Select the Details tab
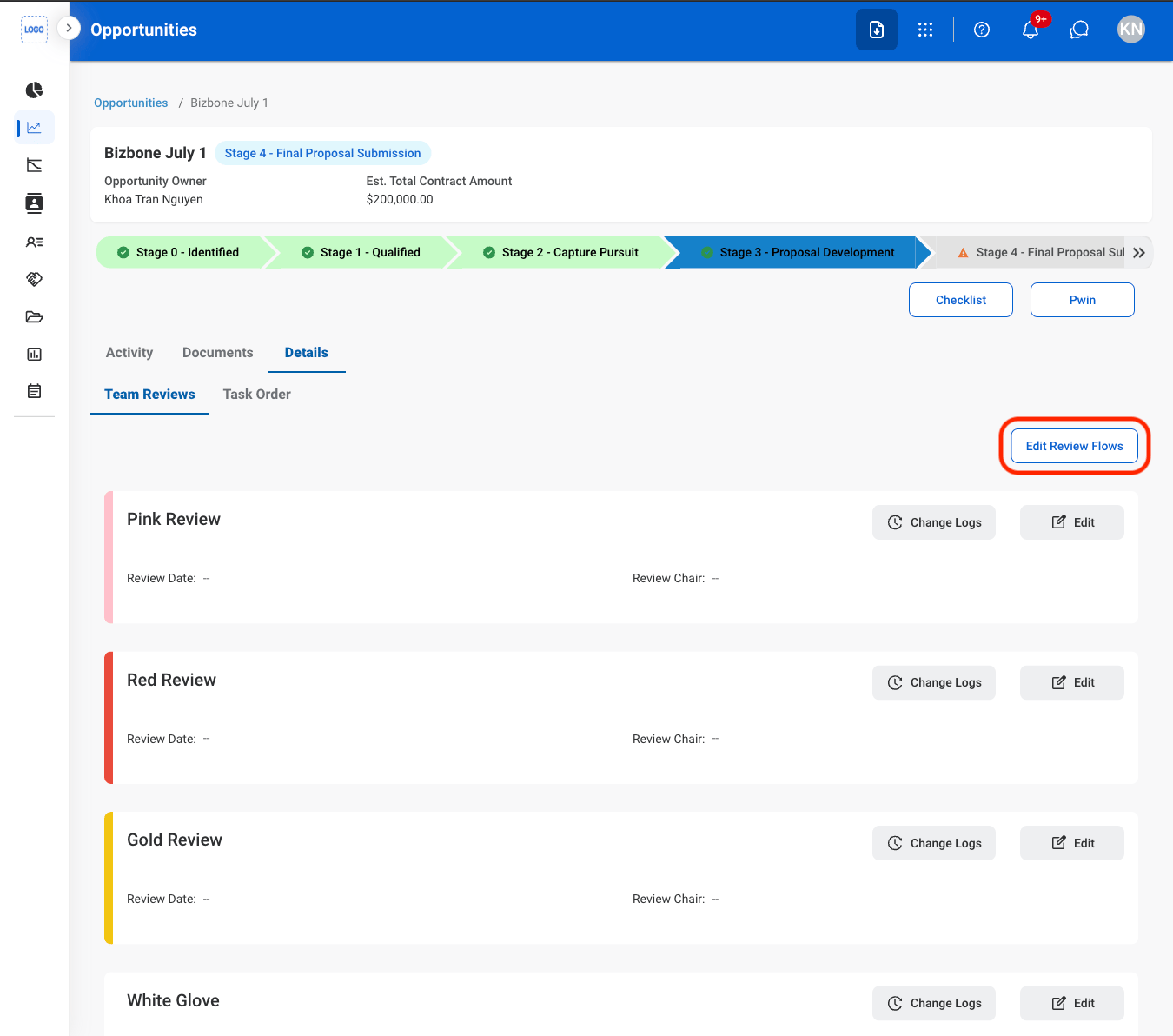 pos(307,352)
